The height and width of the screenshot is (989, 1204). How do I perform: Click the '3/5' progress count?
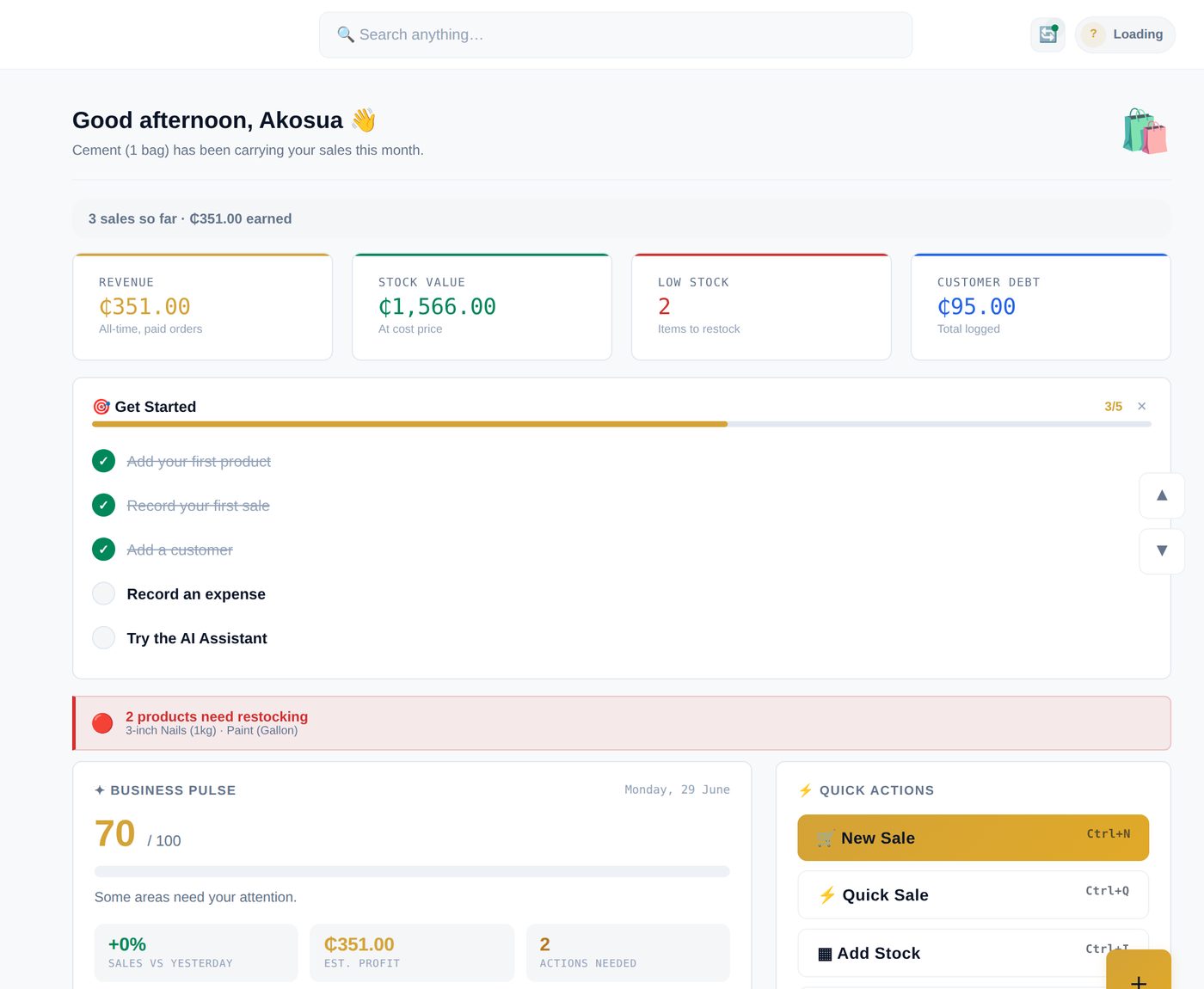[1114, 406]
